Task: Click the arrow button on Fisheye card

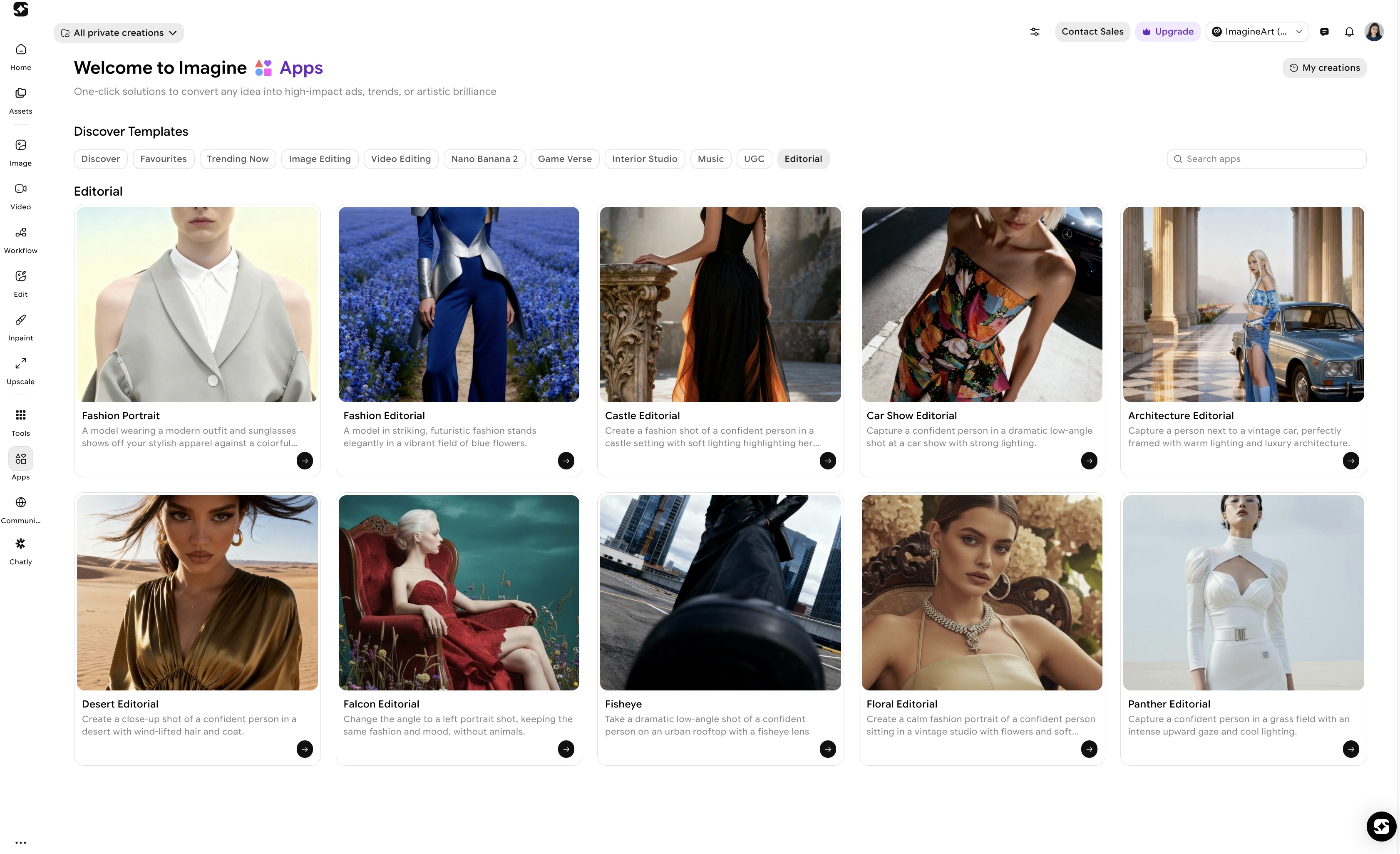Action: [827, 749]
